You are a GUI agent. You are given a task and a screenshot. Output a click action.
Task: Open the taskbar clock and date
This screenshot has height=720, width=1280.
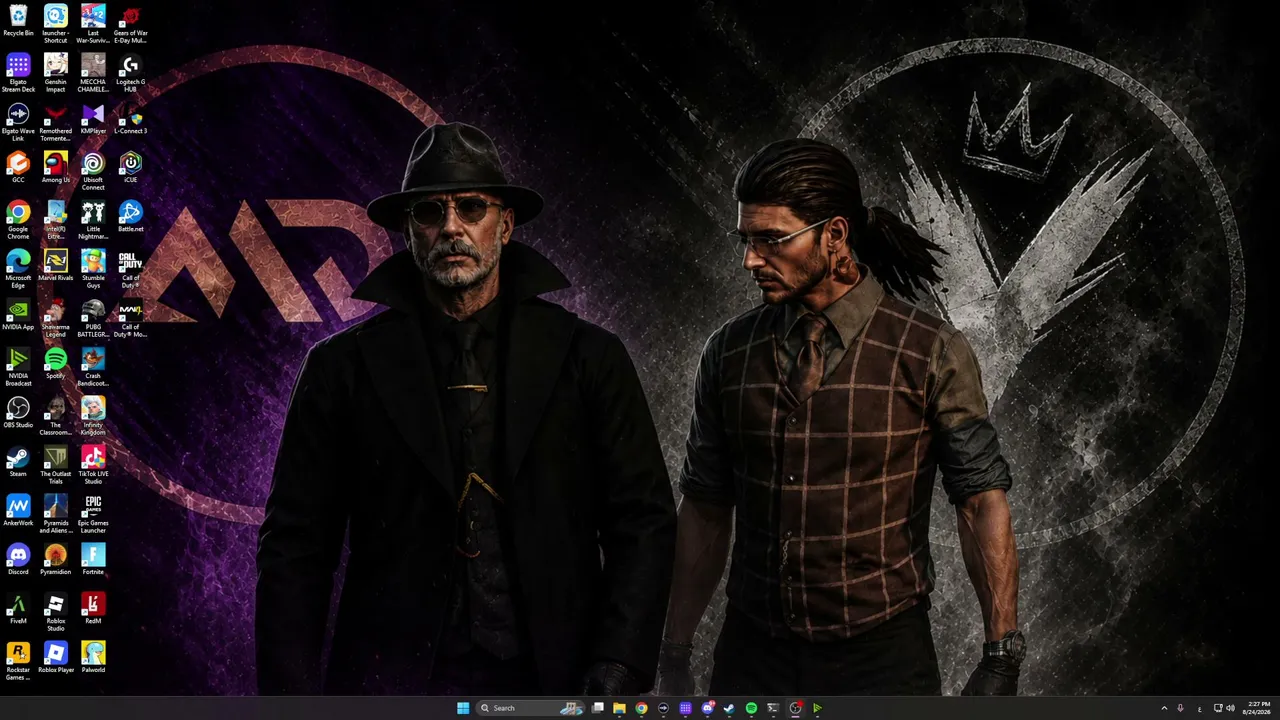pyautogui.click(x=1256, y=708)
